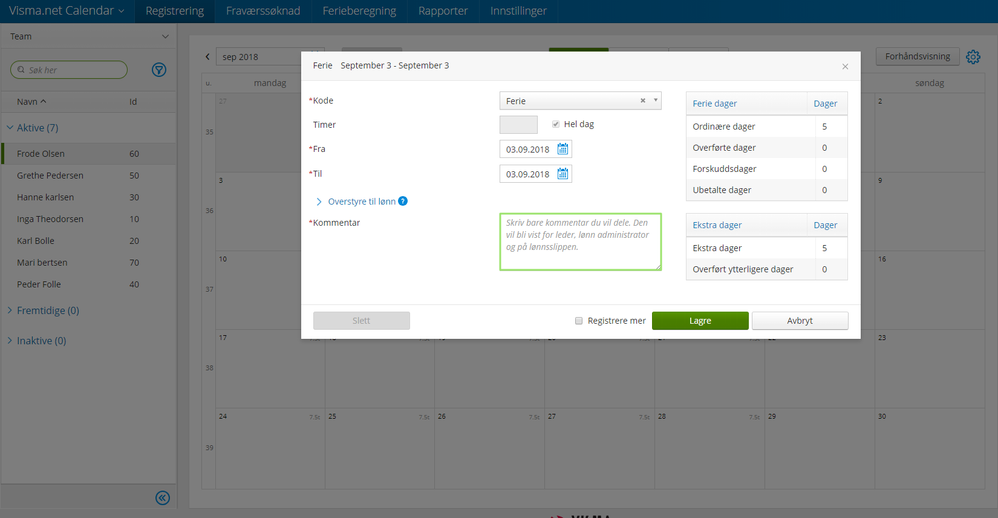Viewport: 998px width, 518px height.
Task: Go to previous month arrow
Action: [x=207, y=57]
